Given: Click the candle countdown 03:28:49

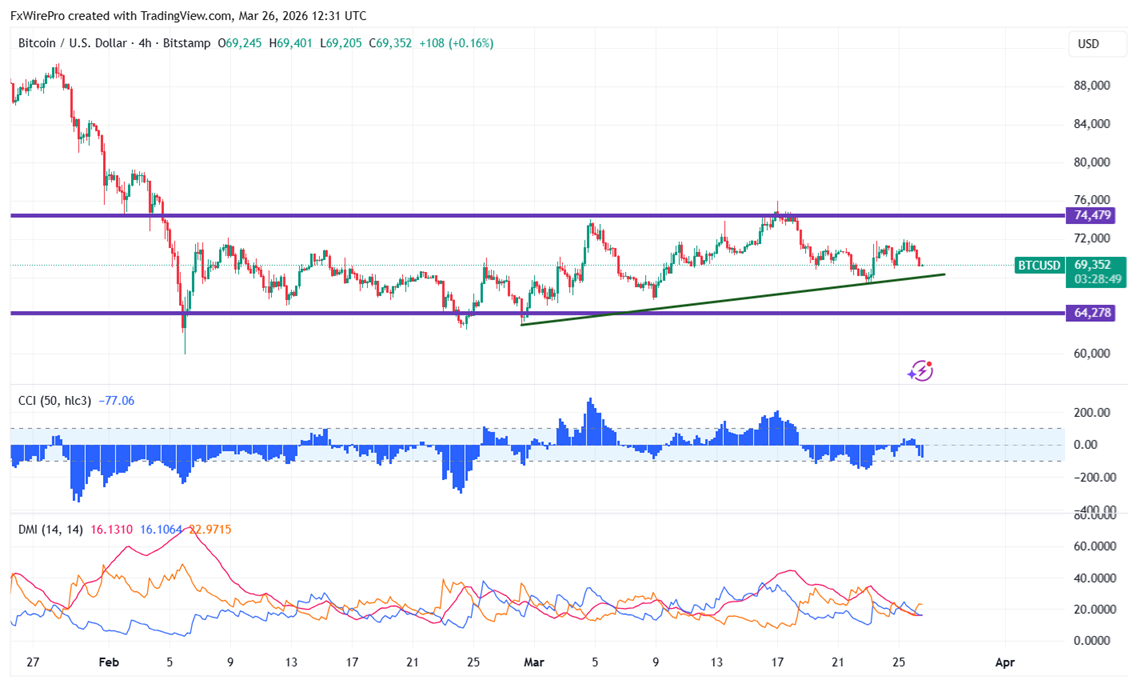Looking at the screenshot, I should (x=1098, y=279).
